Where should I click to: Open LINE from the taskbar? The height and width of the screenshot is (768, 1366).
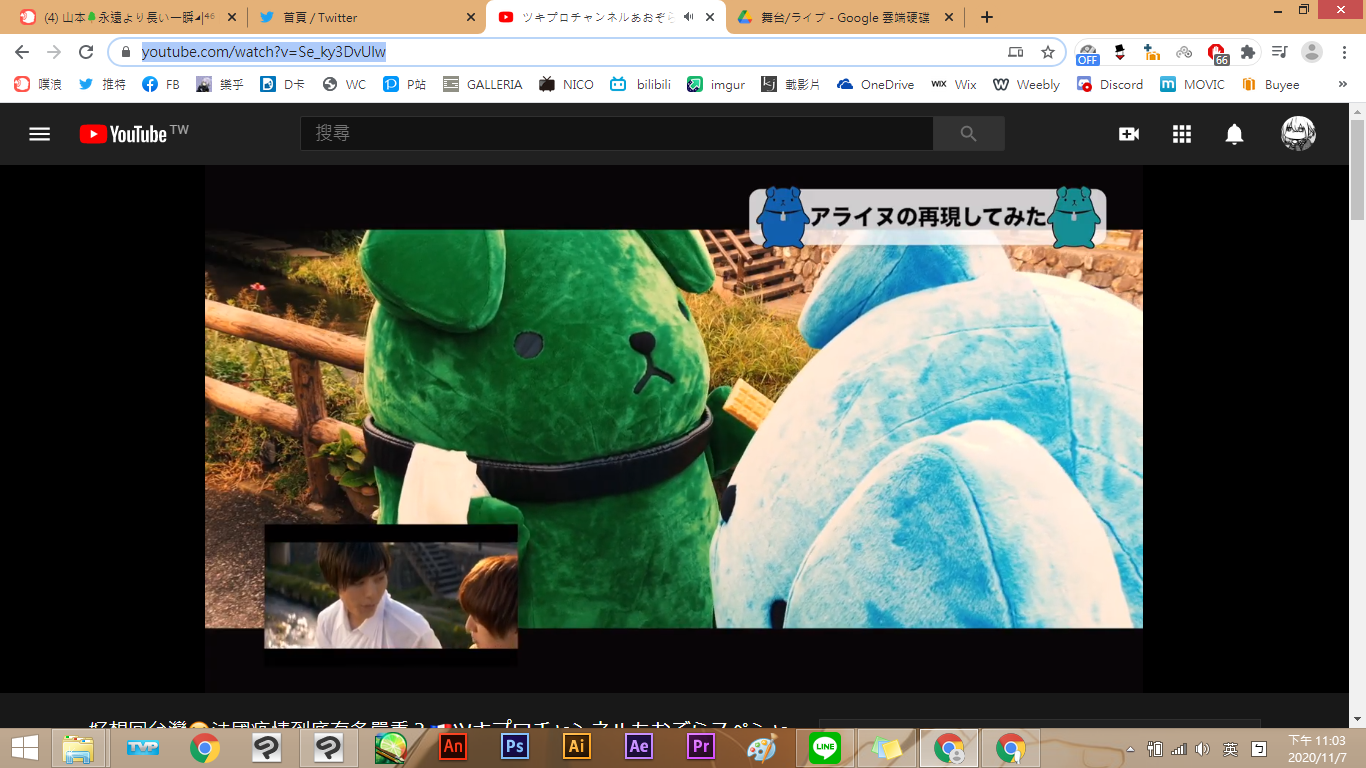(x=825, y=747)
